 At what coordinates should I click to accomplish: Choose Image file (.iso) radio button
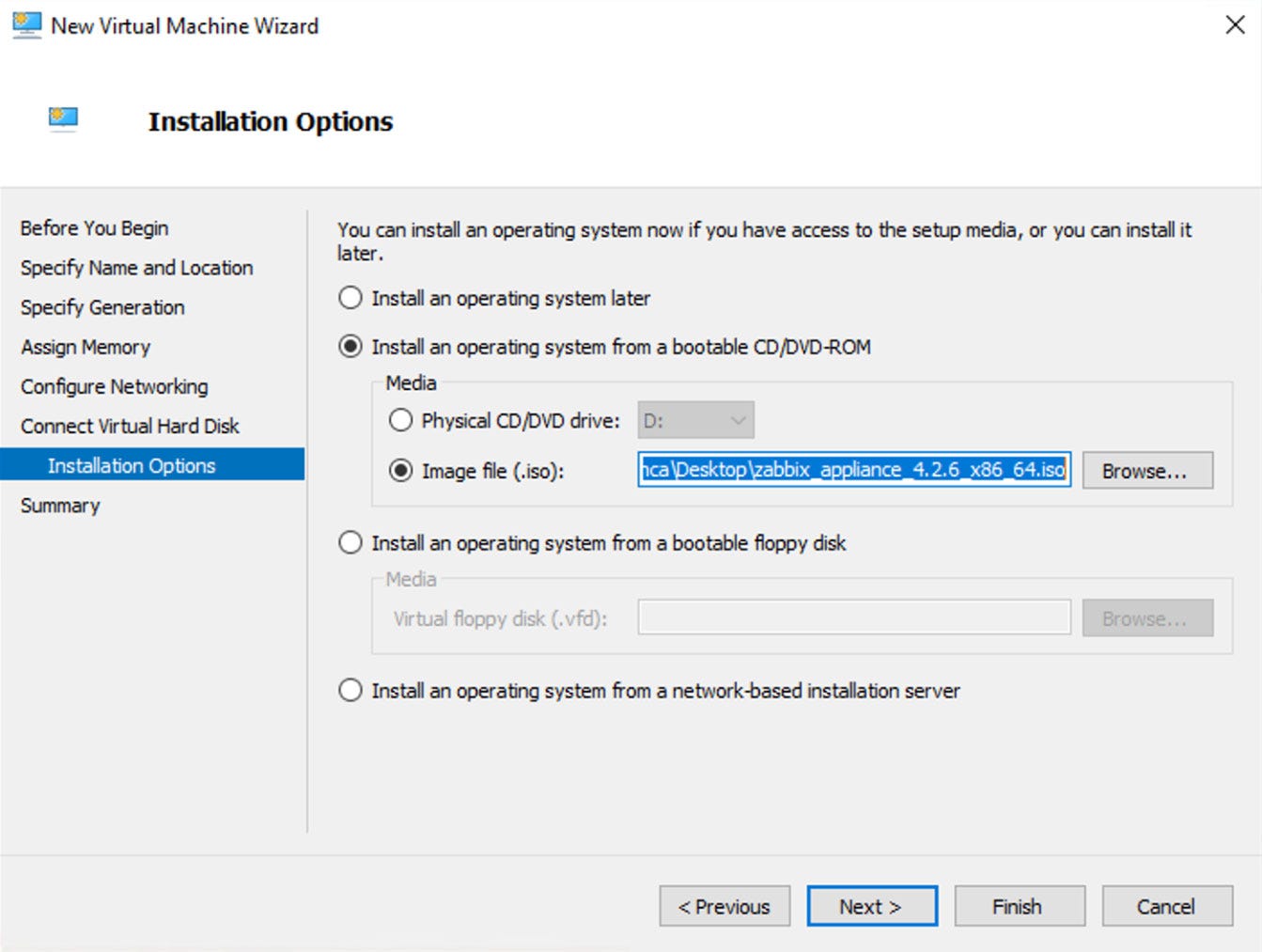click(401, 471)
